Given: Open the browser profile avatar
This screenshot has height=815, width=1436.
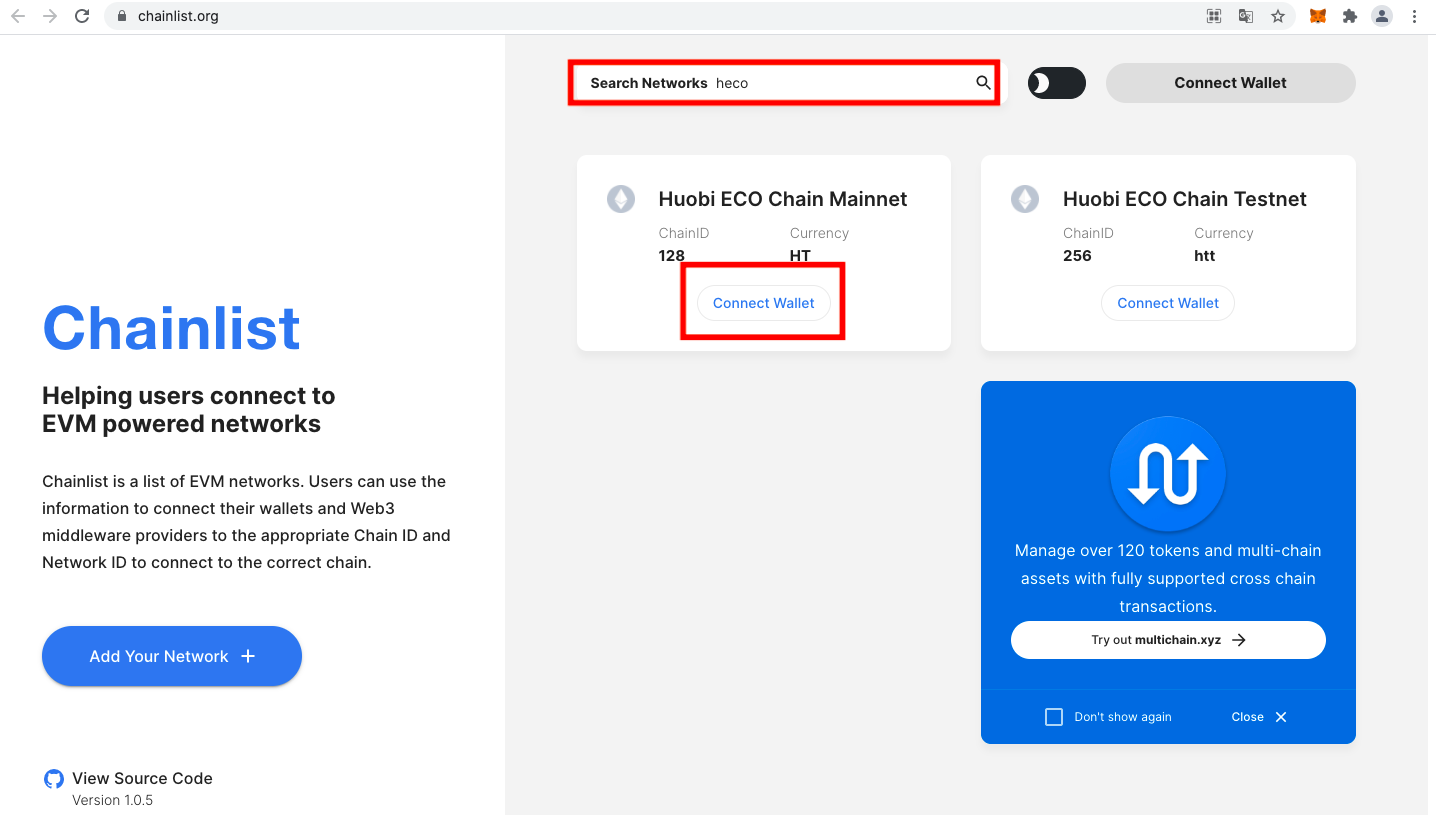Looking at the screenshot, I should point(1382,16).
